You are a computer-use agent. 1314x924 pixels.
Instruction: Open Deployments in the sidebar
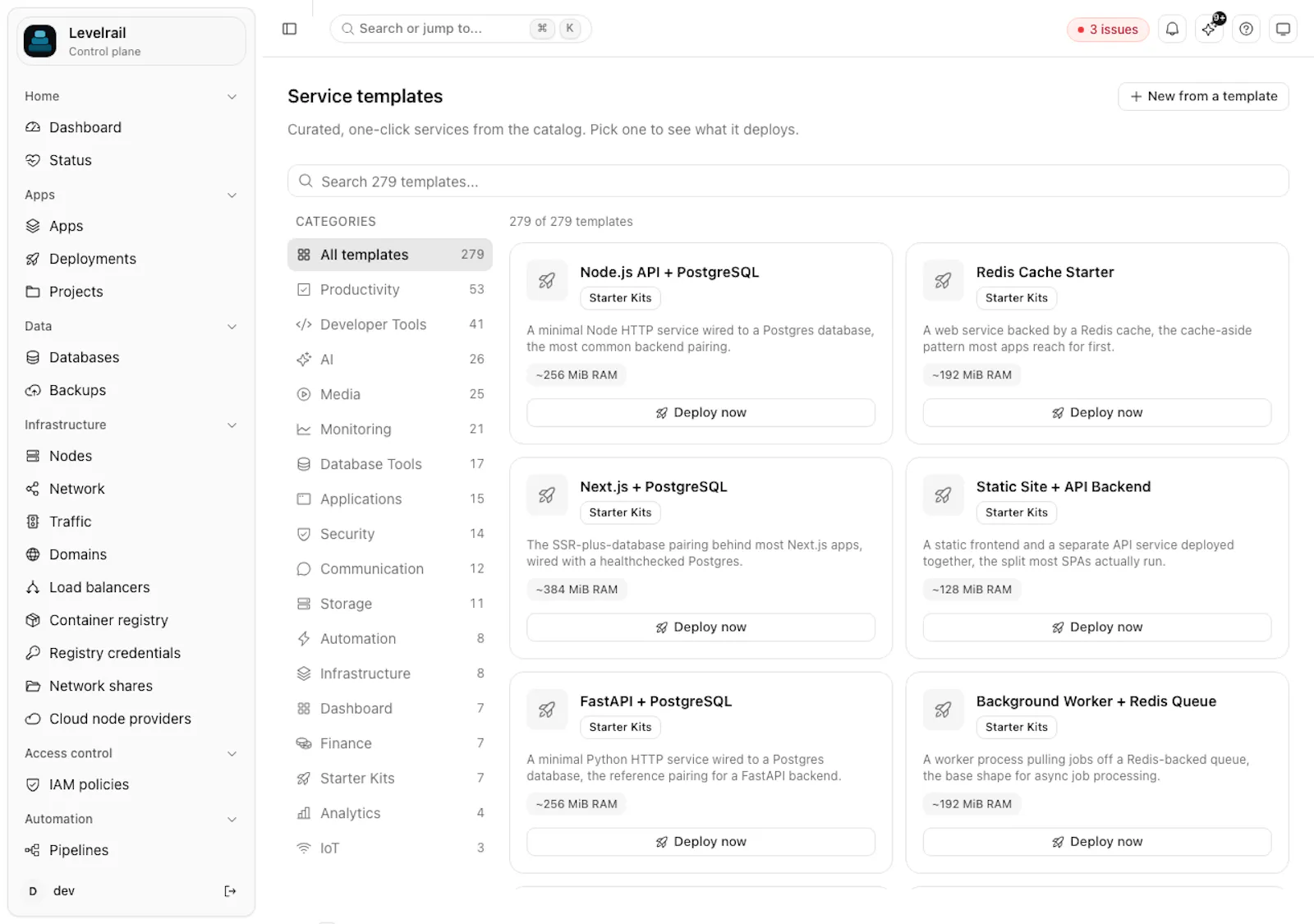coord(131,259)
